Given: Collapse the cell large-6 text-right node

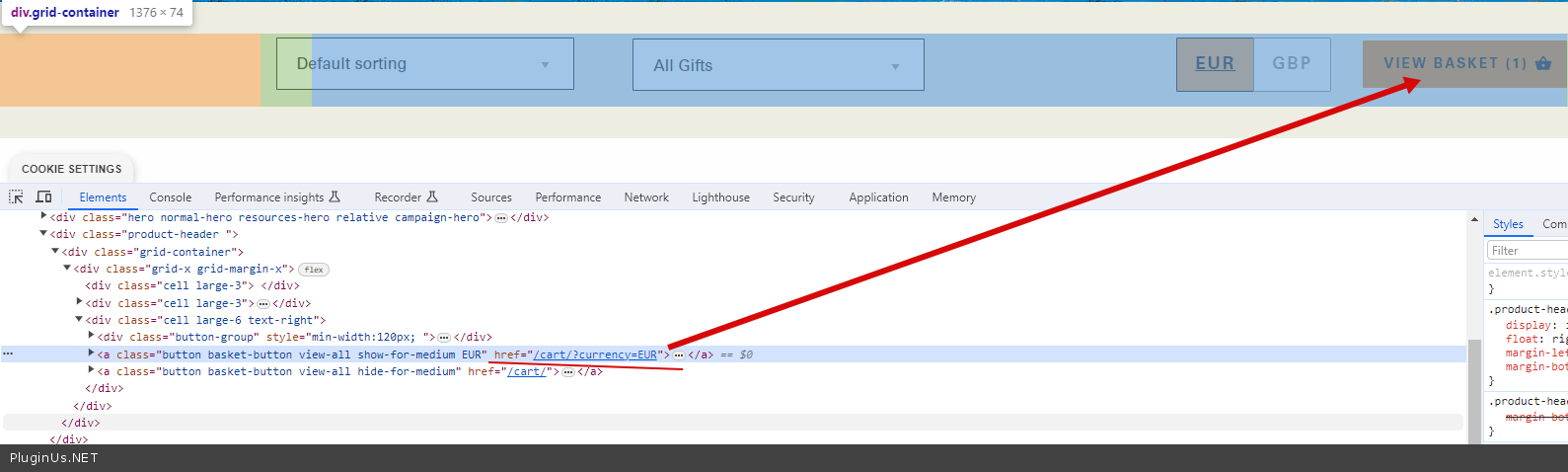Looking at the screenshot, I should (79, 320).
